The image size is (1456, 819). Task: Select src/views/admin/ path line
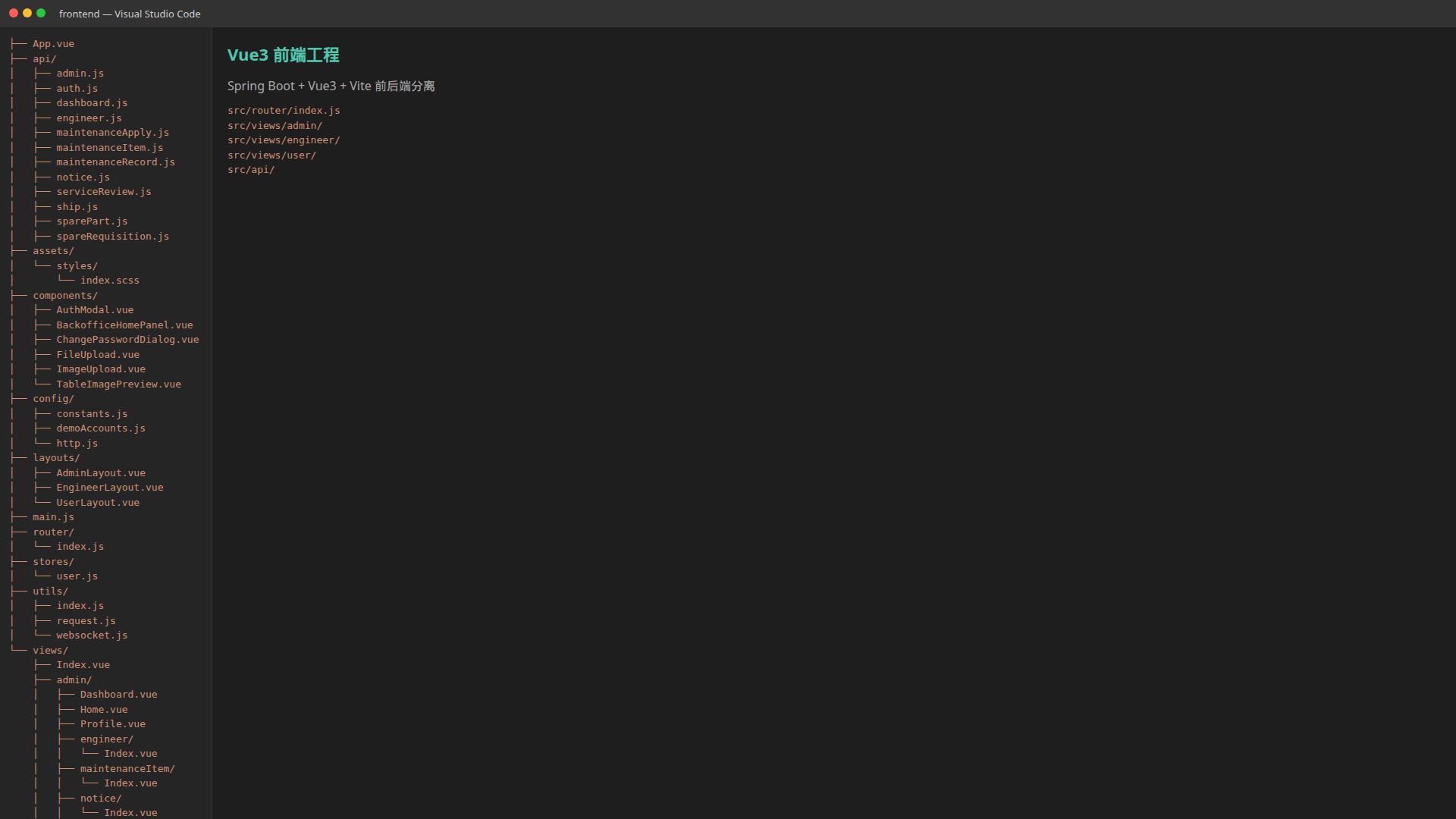pos(275,126)
